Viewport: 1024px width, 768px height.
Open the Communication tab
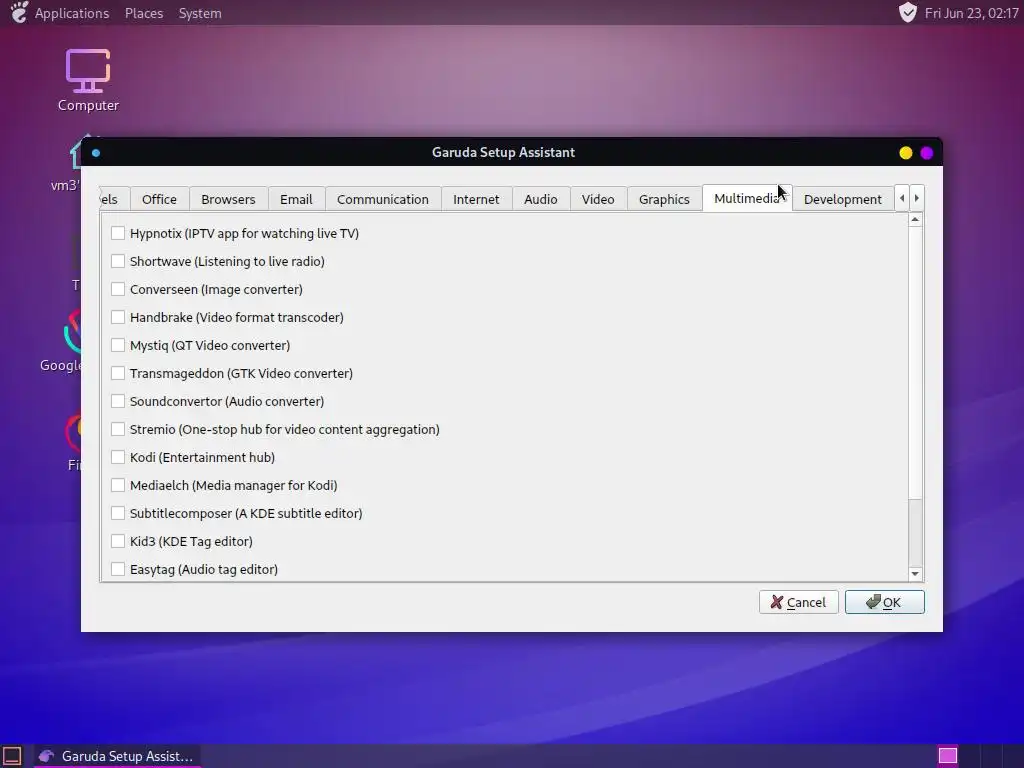pyautogui.click(x=383, y=199)
